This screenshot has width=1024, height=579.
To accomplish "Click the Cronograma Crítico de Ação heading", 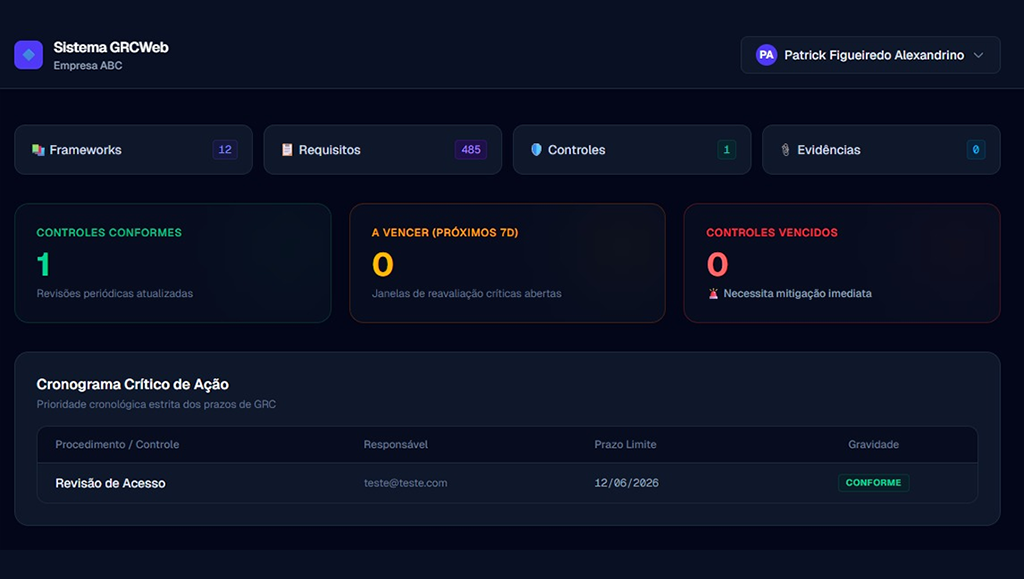I will click(133, 384).
